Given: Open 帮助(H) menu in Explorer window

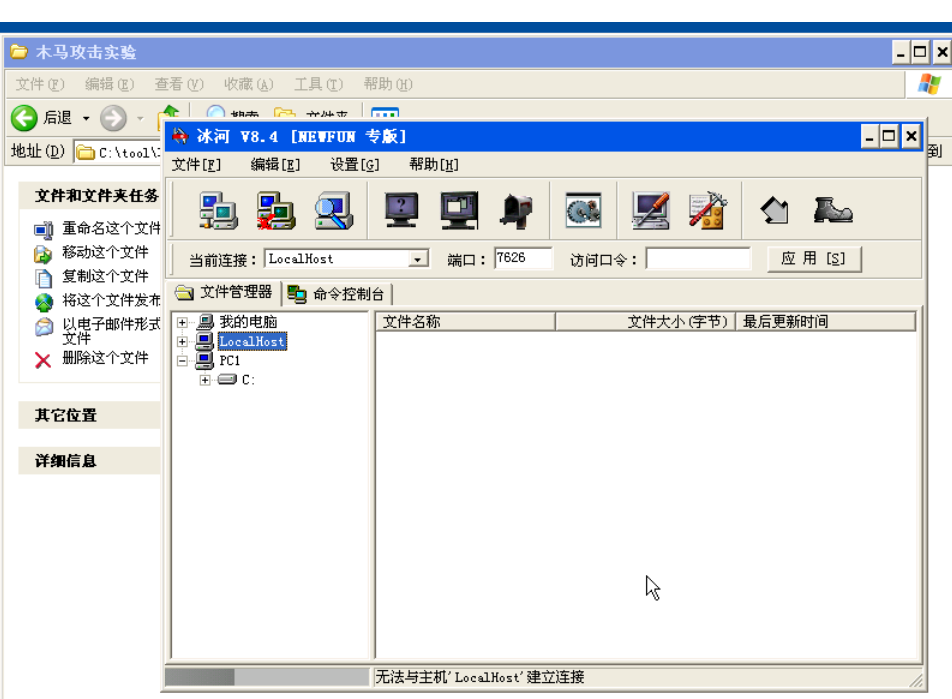Looking at the screenshot, I should point(388,84).
